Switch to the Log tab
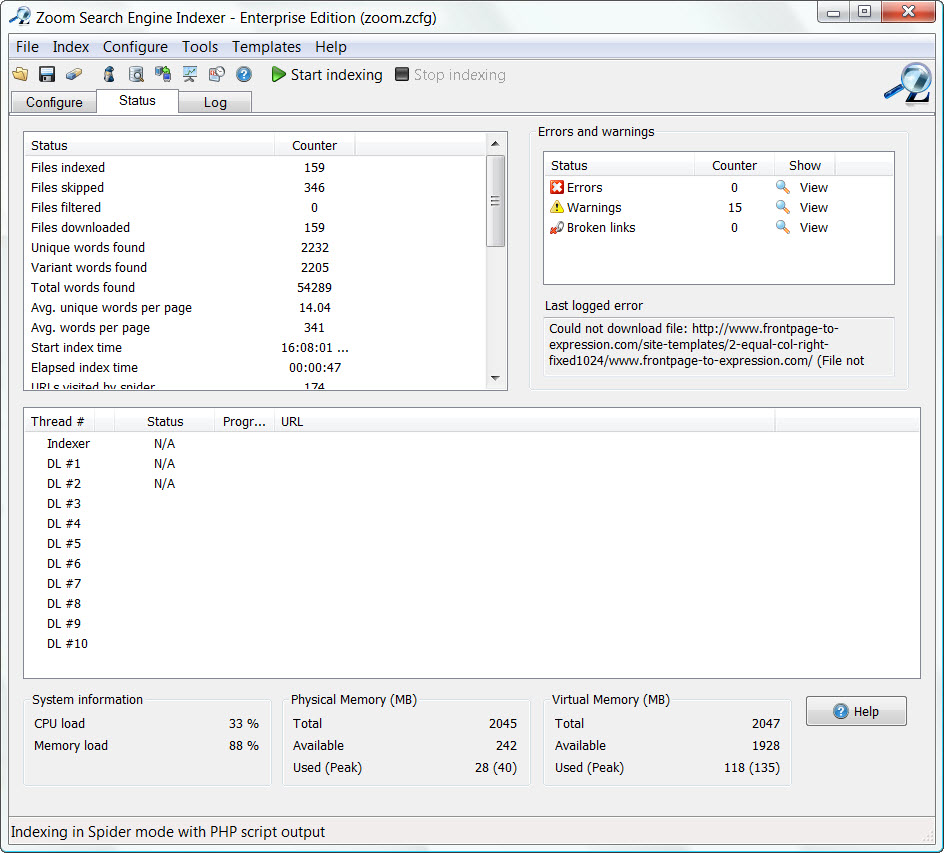 pos(215,102)
